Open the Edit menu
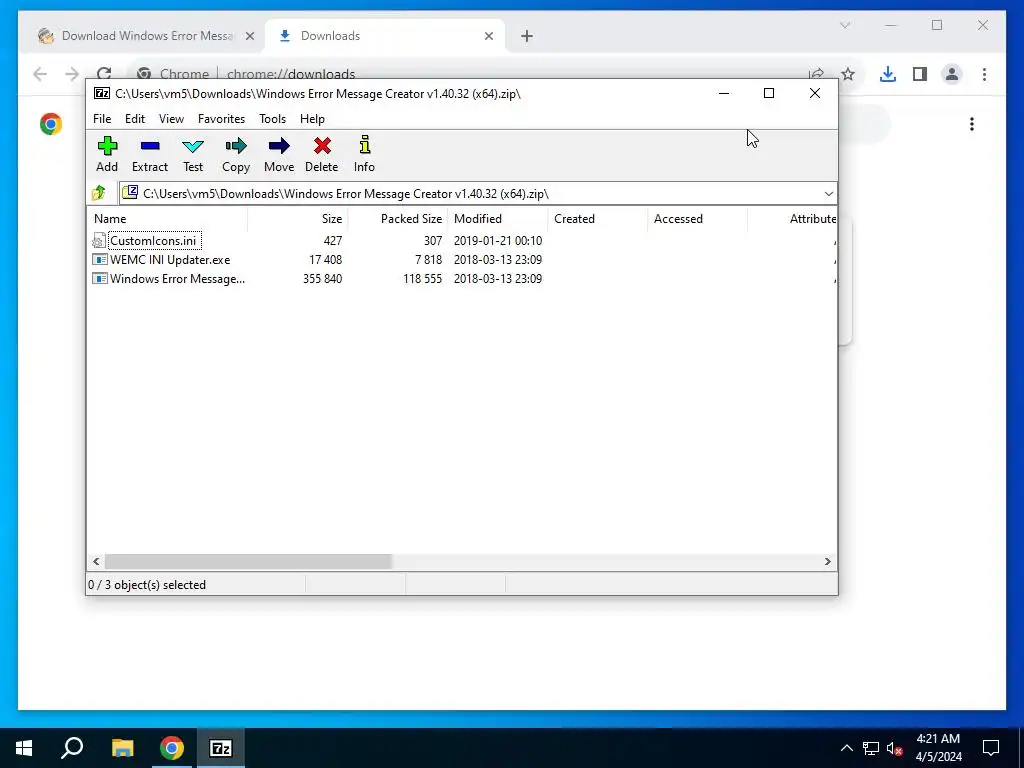 point(135,119)
